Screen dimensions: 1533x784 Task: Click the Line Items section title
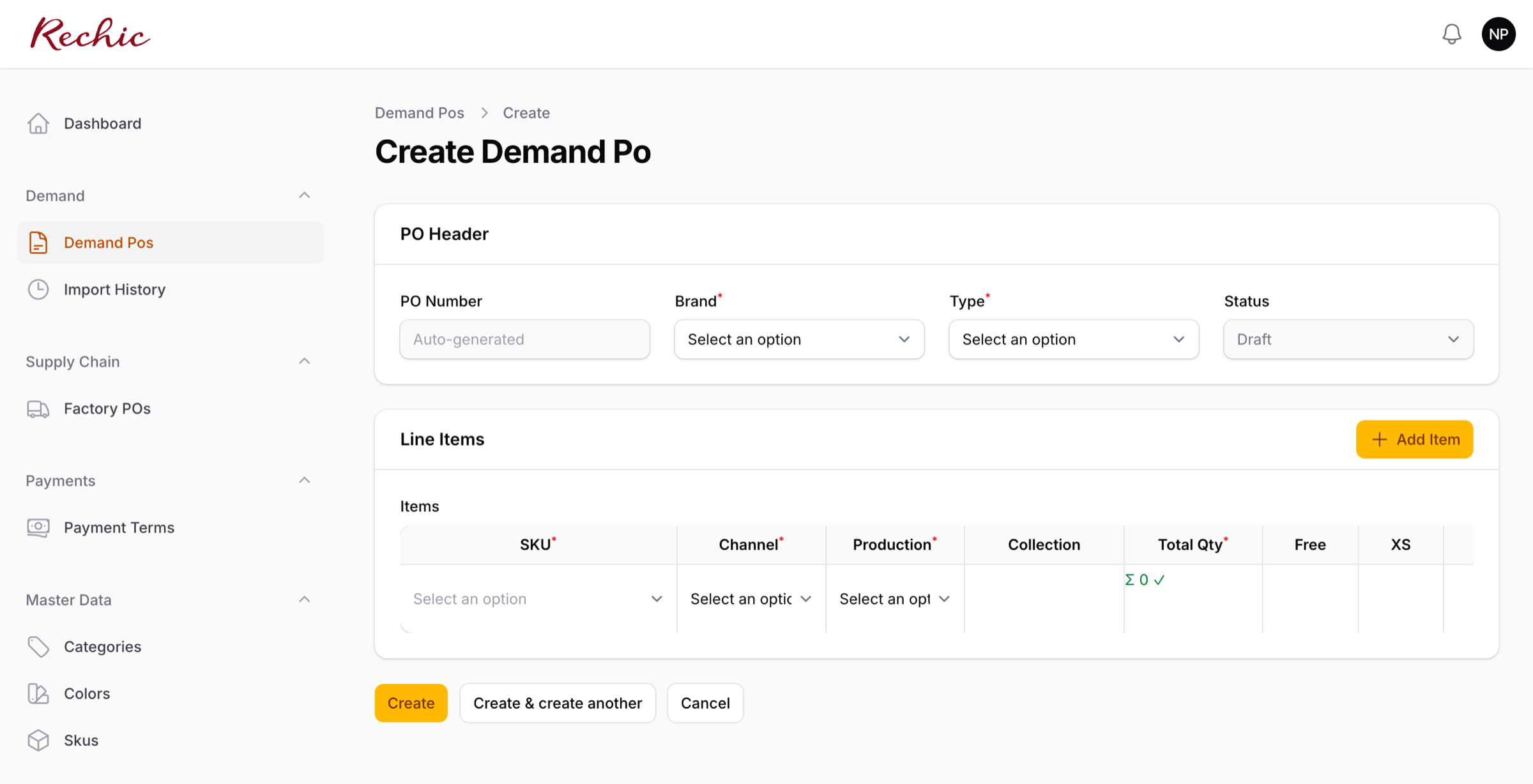442,439
